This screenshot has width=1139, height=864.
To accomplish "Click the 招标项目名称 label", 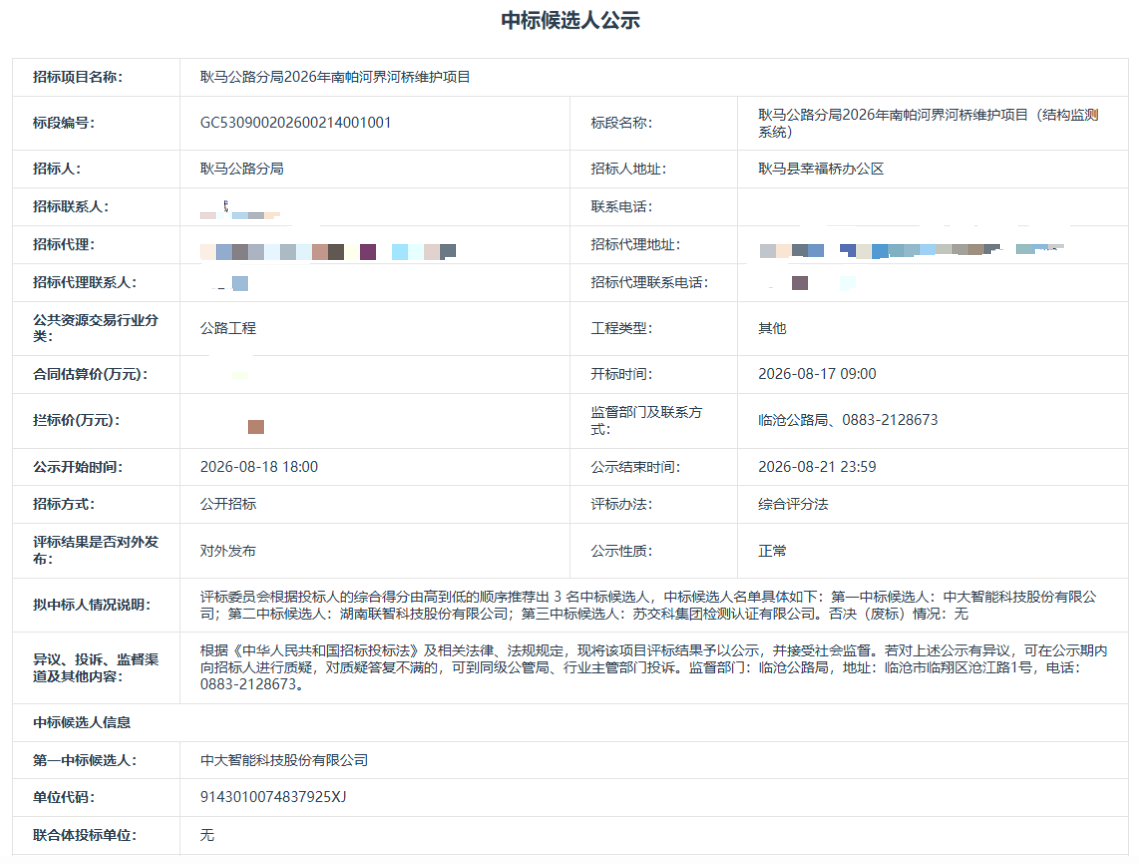I will (78, 77).
